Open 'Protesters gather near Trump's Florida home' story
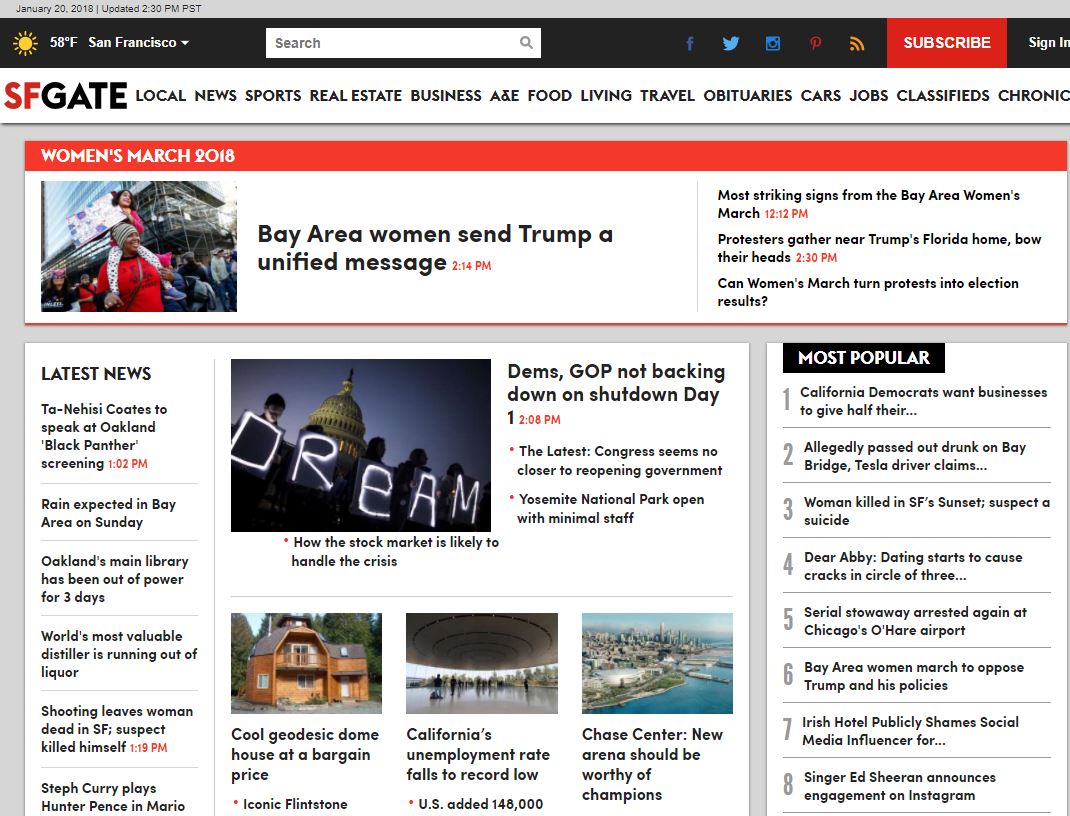The width and height of the screenshot is (1070, 816). tap(879, 248)
